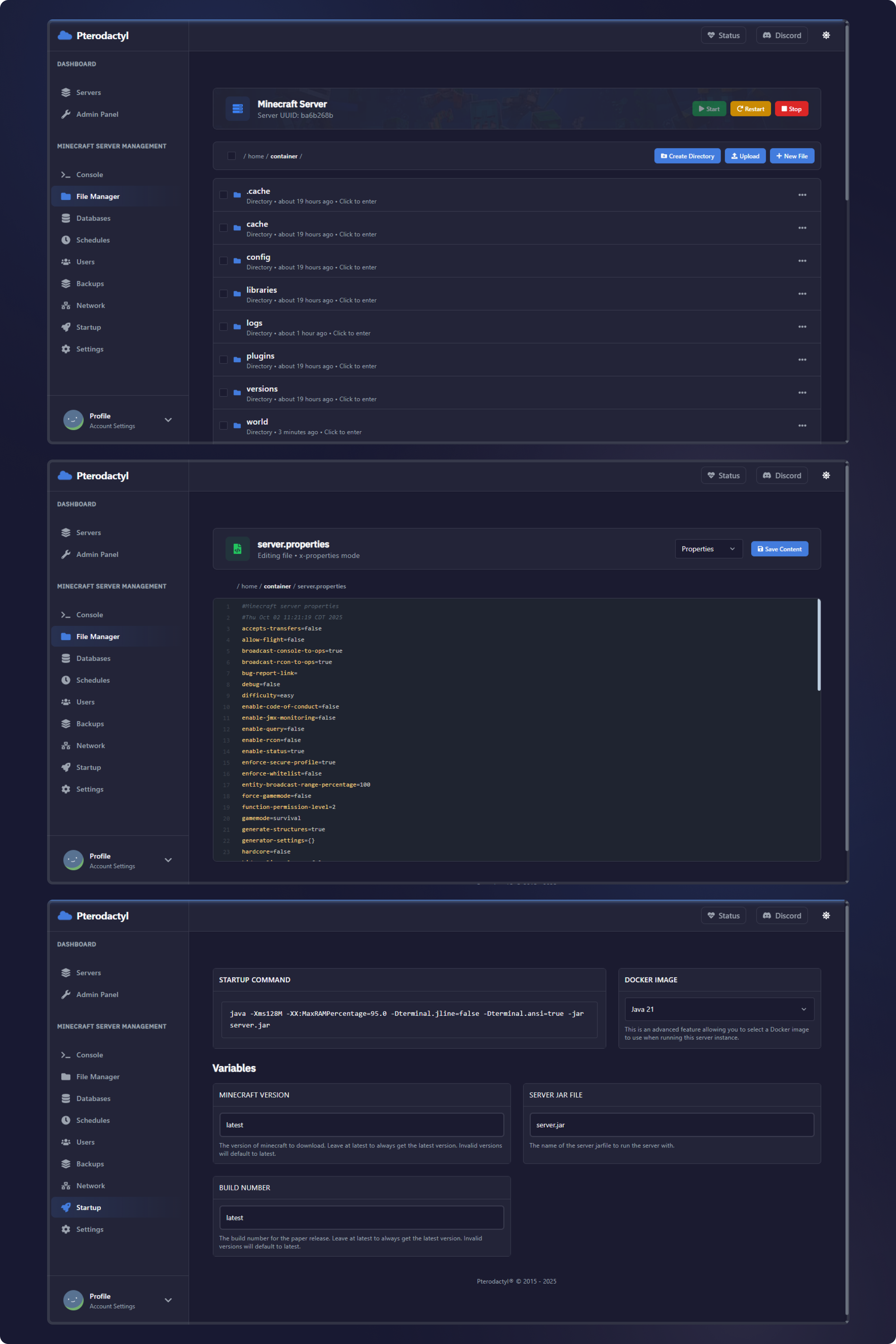Click the Pterodactyl cloud logo in the top panel
The width and height of the screenshot is (896, 1344).
pos(65,35)
